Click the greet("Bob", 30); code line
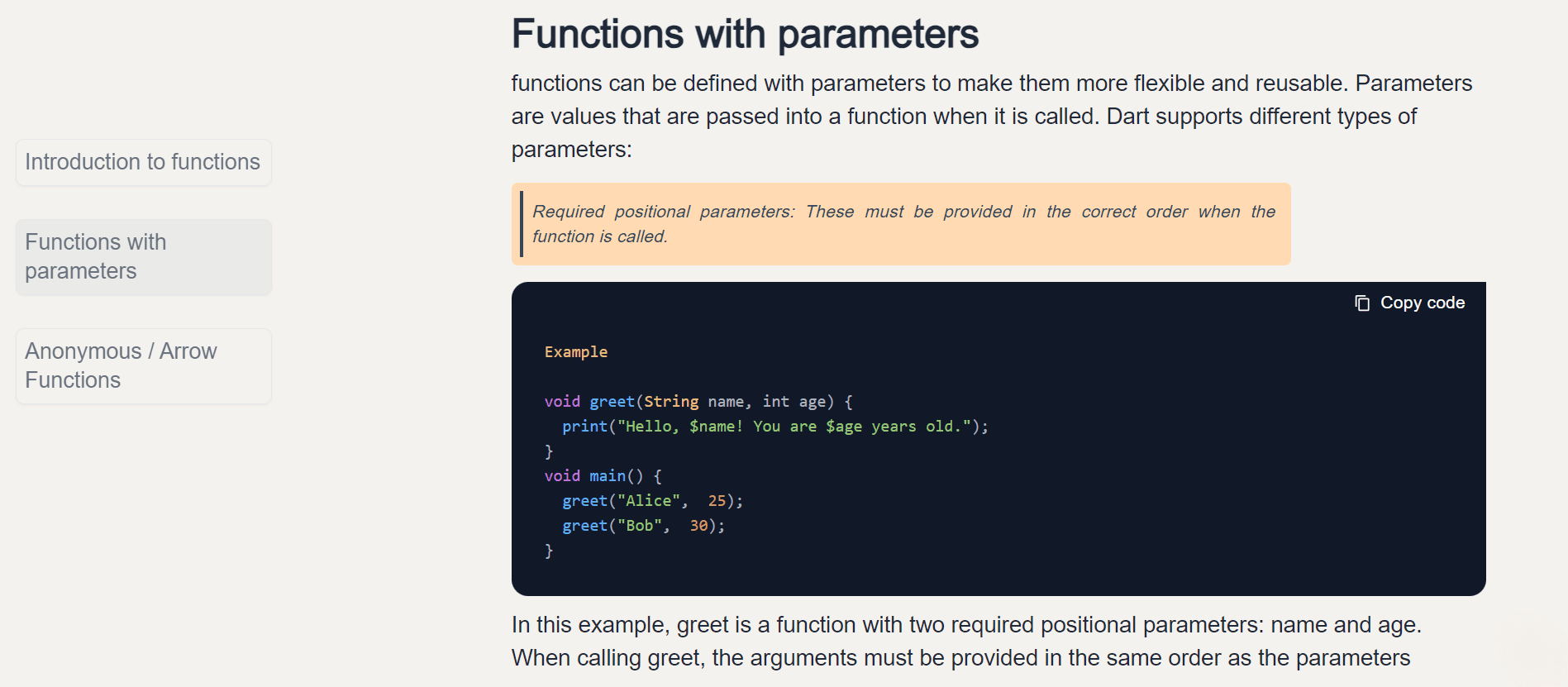 coord(644,526)
